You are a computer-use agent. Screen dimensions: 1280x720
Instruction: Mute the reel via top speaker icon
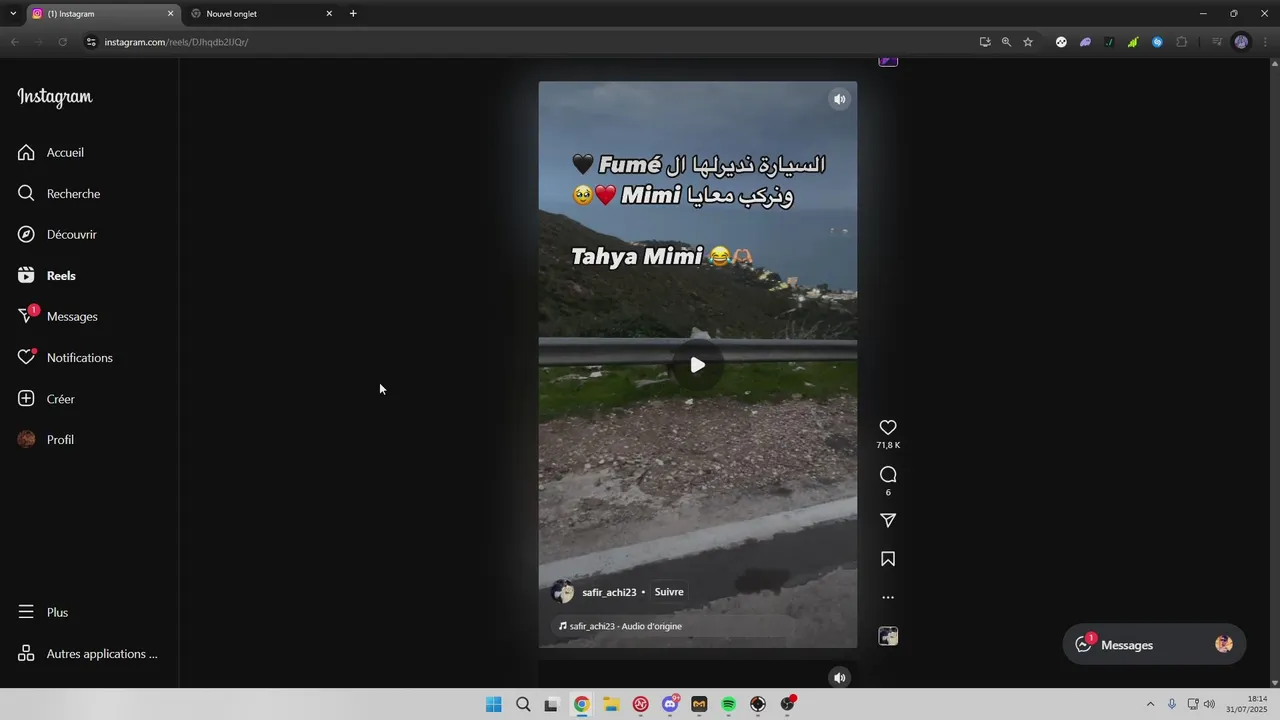840,99
